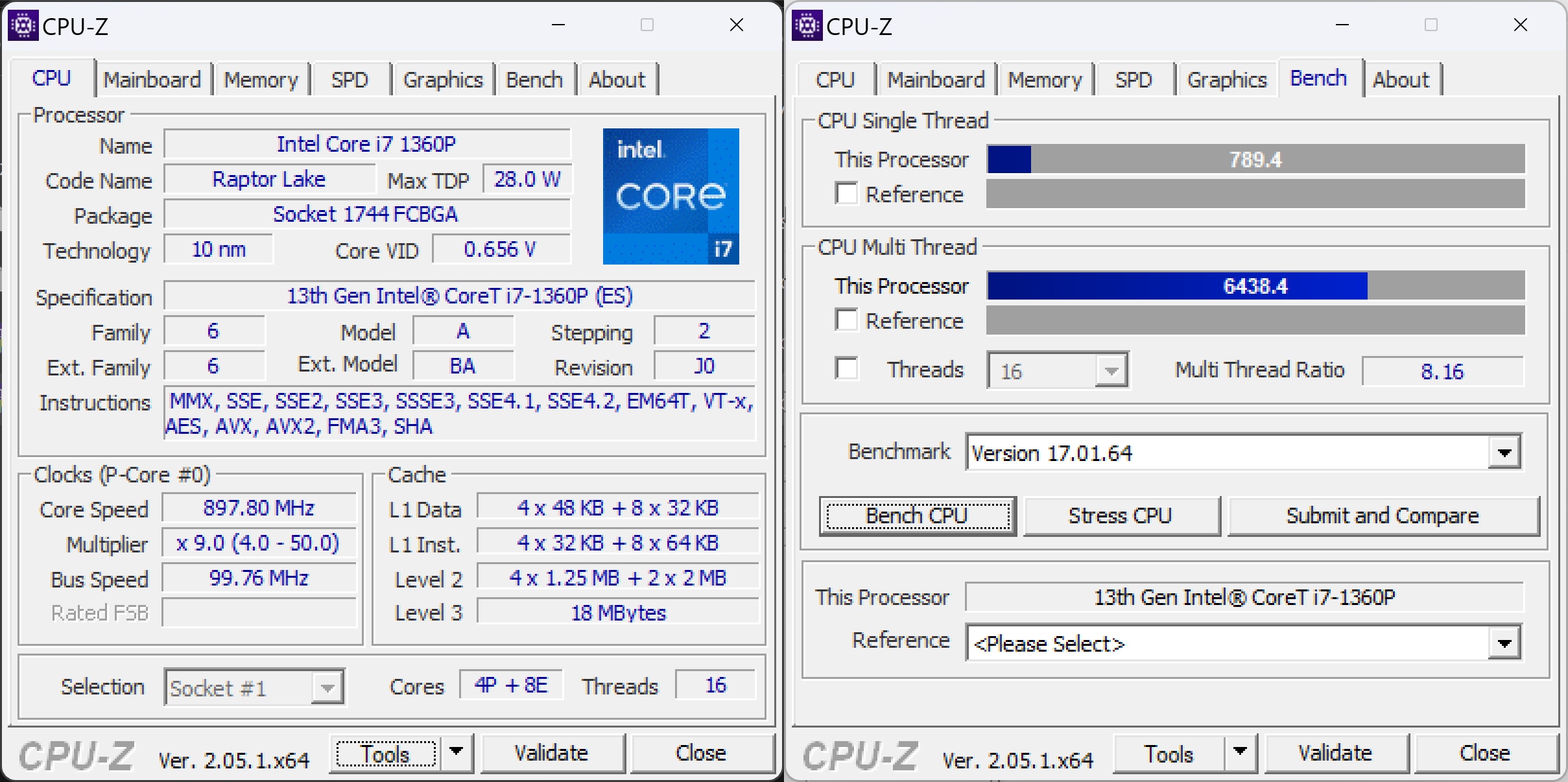
Task: Switch to the Mainboard tab in left window
Action: point(152,80)
